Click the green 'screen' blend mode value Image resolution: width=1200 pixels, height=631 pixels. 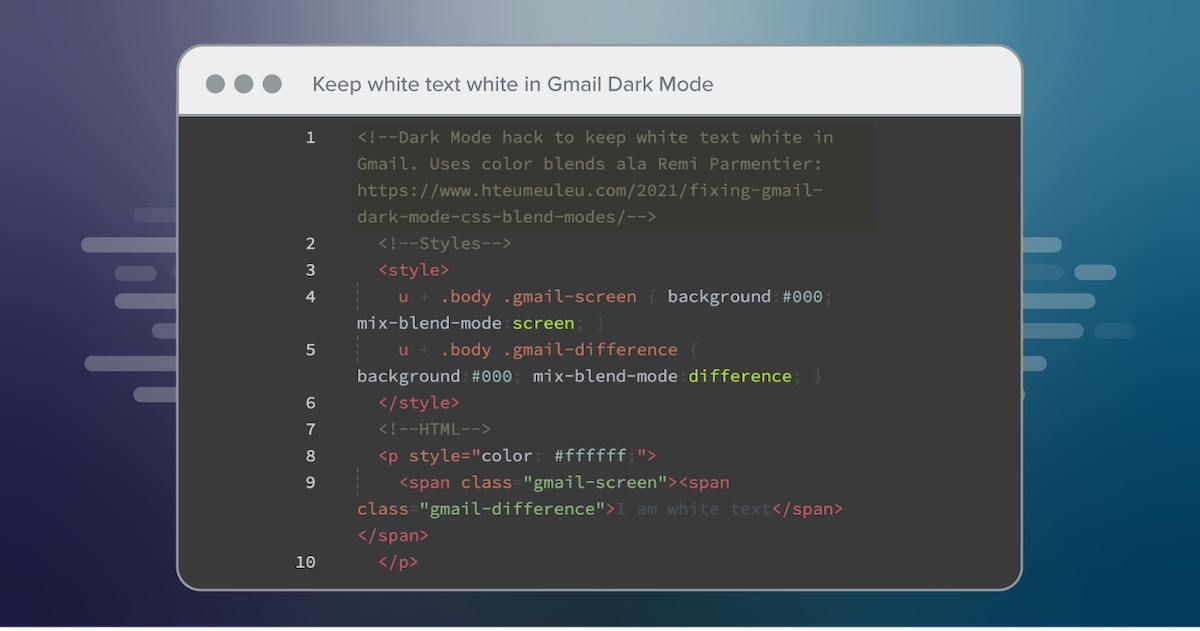tap(543, 323)
